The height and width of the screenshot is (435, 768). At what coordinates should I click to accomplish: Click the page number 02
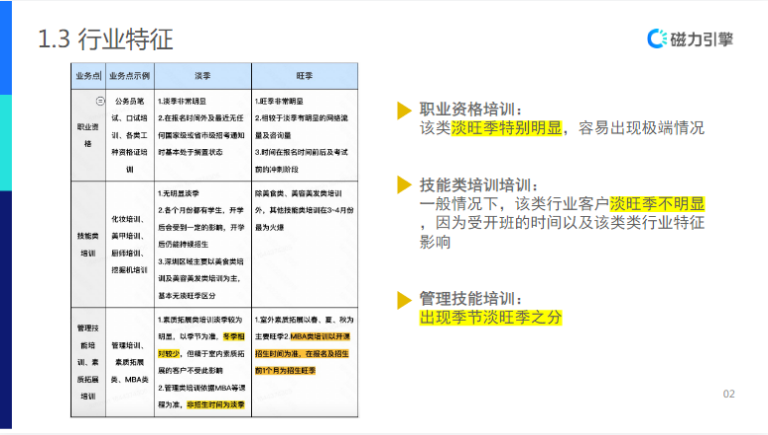[x=729, y=394]
